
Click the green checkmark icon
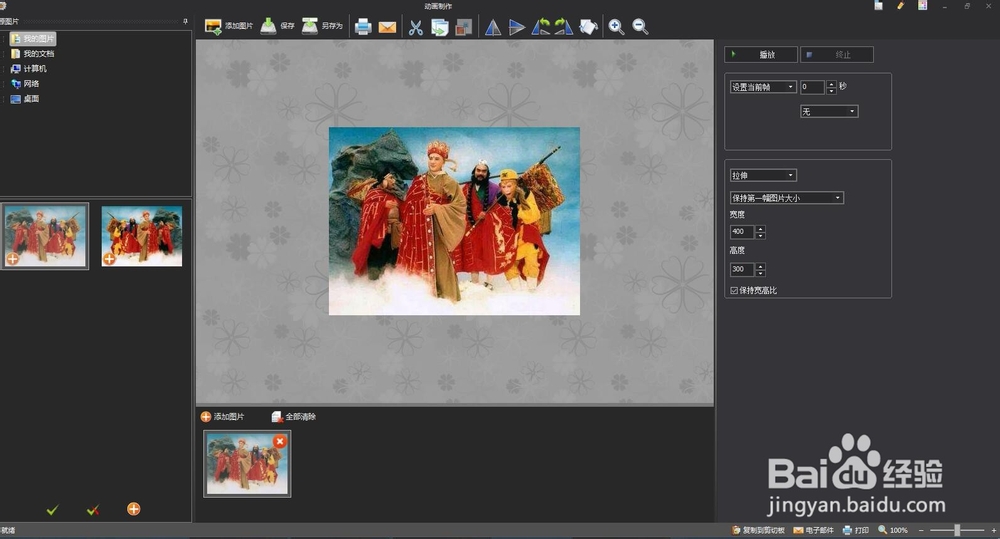click(52, 510)
